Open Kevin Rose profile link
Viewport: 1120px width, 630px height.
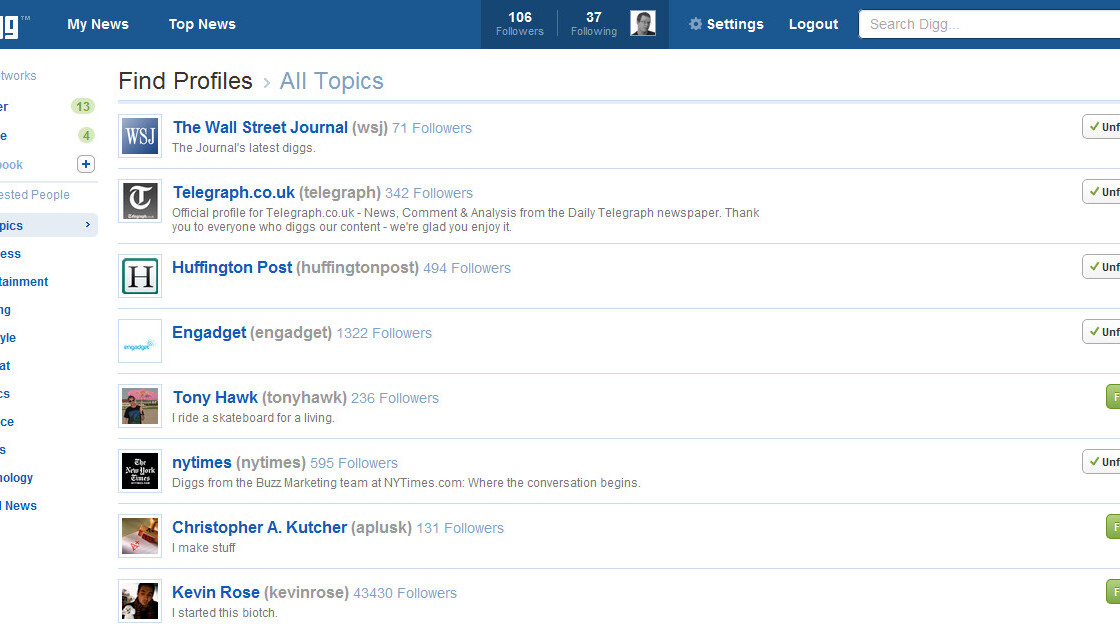tap(216, 592)
